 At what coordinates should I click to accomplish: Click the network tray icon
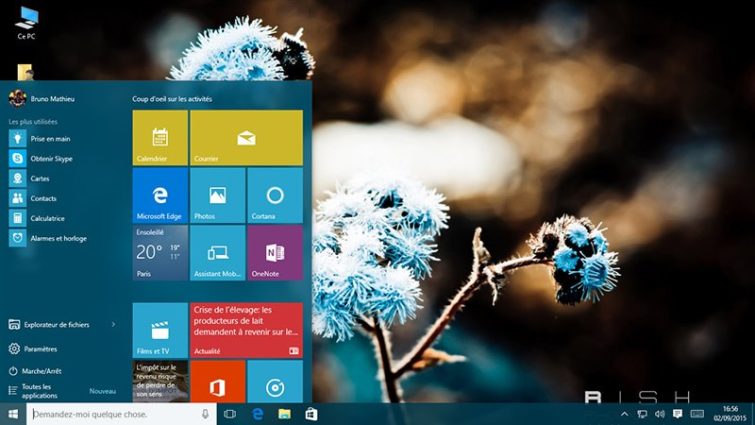coord(642,414)
